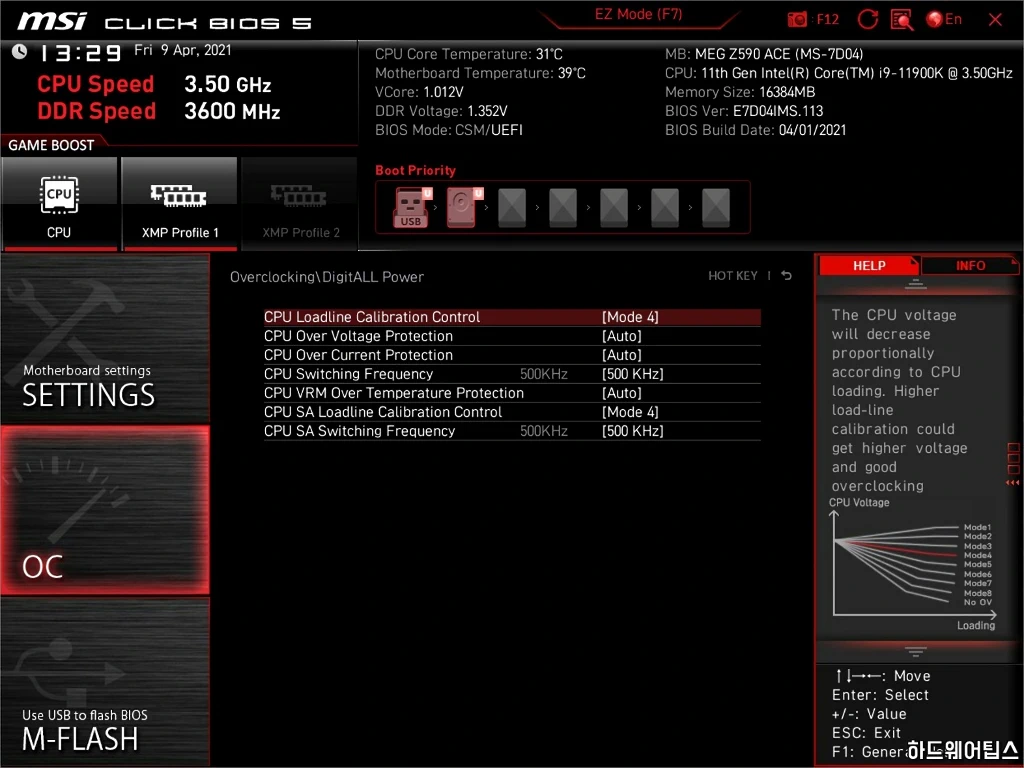This screenshot has height=768, width=1024.
Task: Select the CPU Switching Frequency label
Action: (x=349, y=374)
